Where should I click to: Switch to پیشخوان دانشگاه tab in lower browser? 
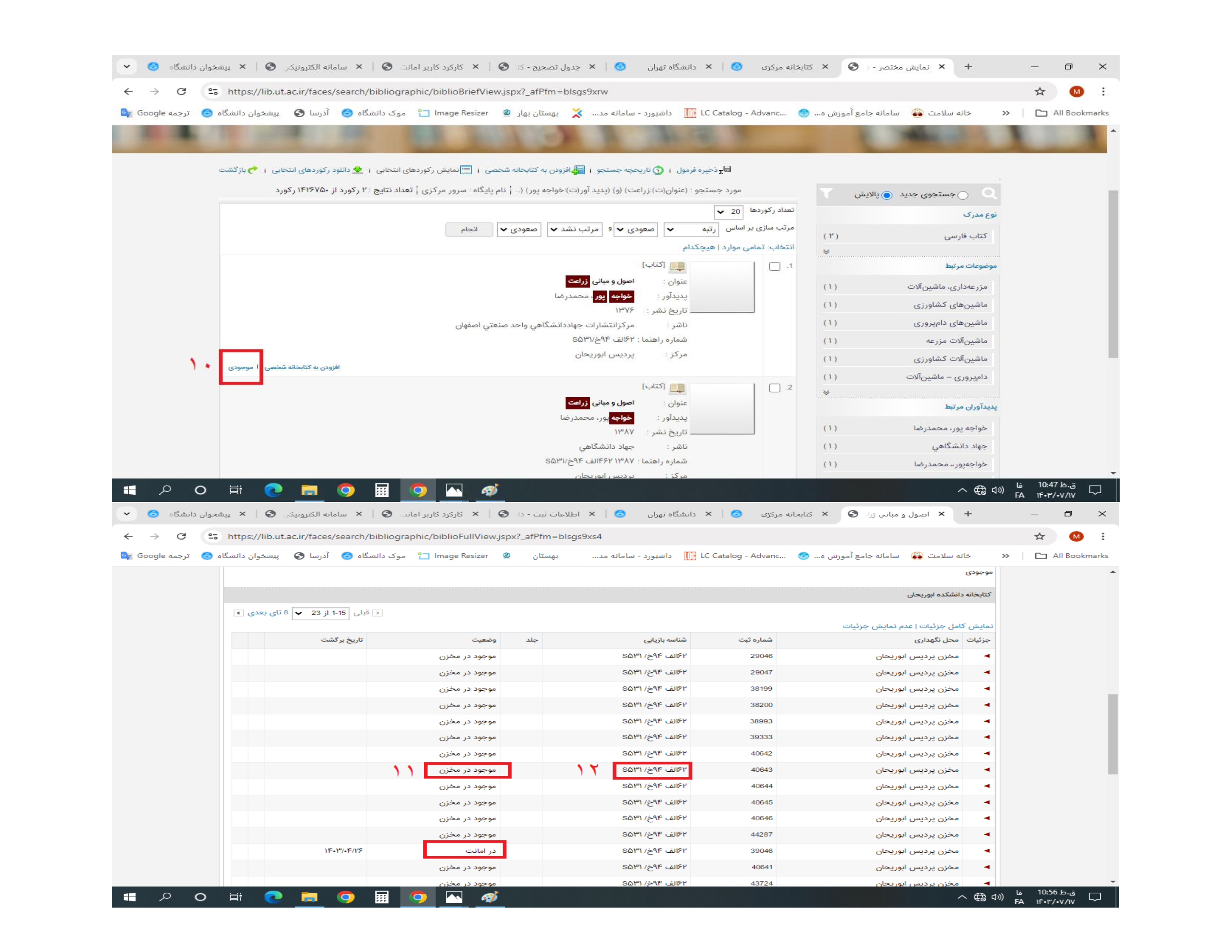pos(196,514)
